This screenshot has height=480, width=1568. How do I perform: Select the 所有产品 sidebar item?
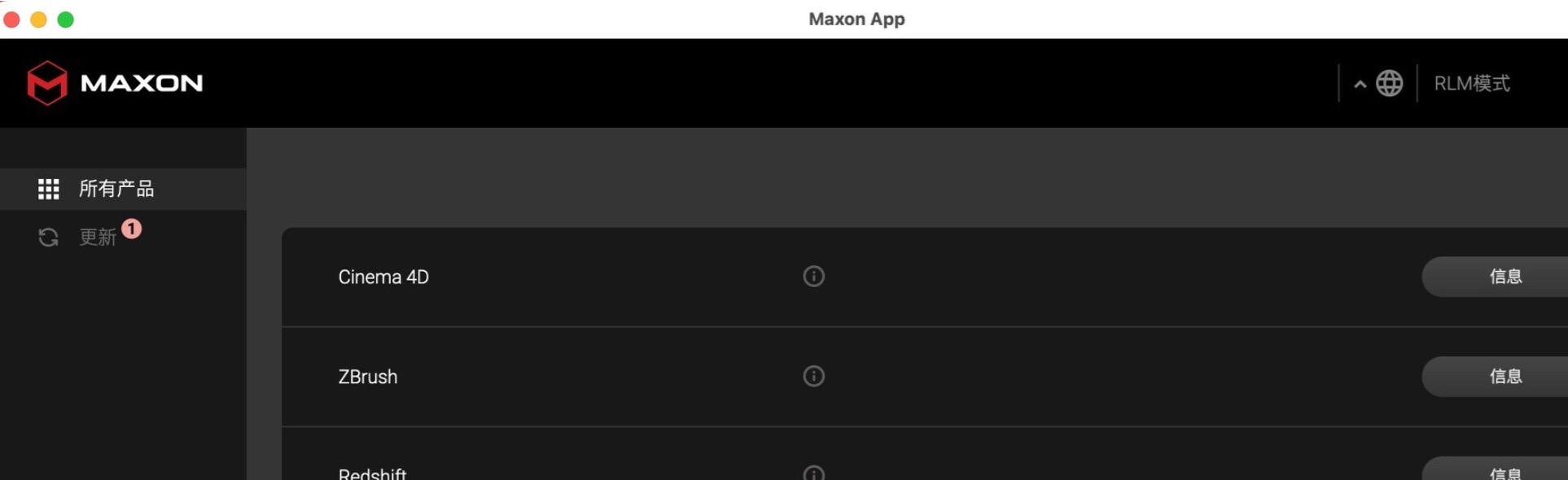pos(123,189)
